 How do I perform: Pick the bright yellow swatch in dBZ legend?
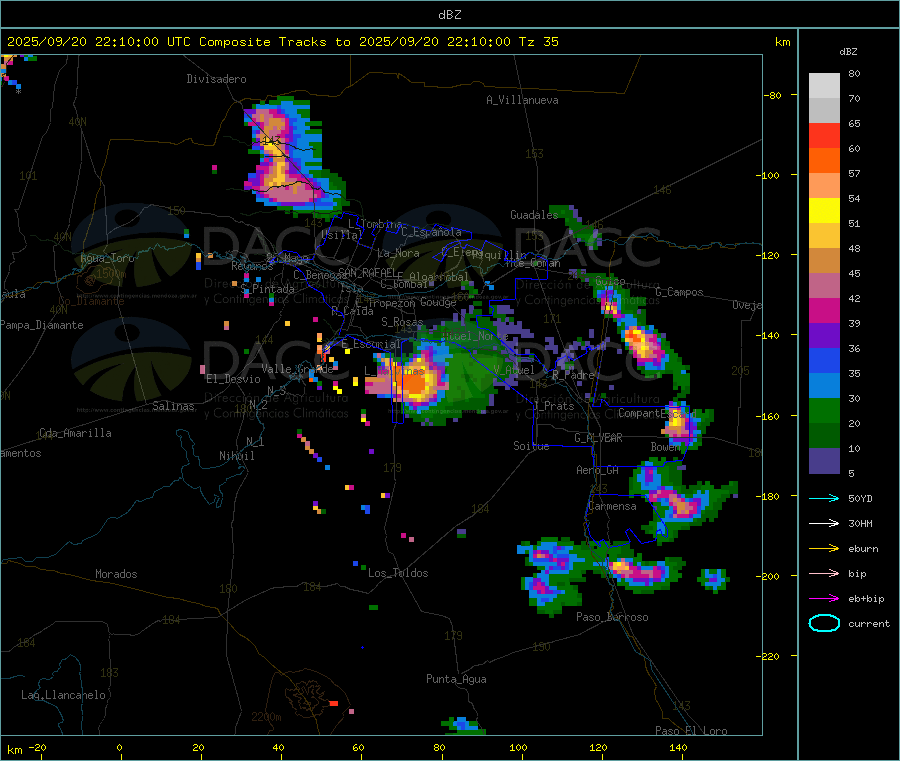[824, 211]
